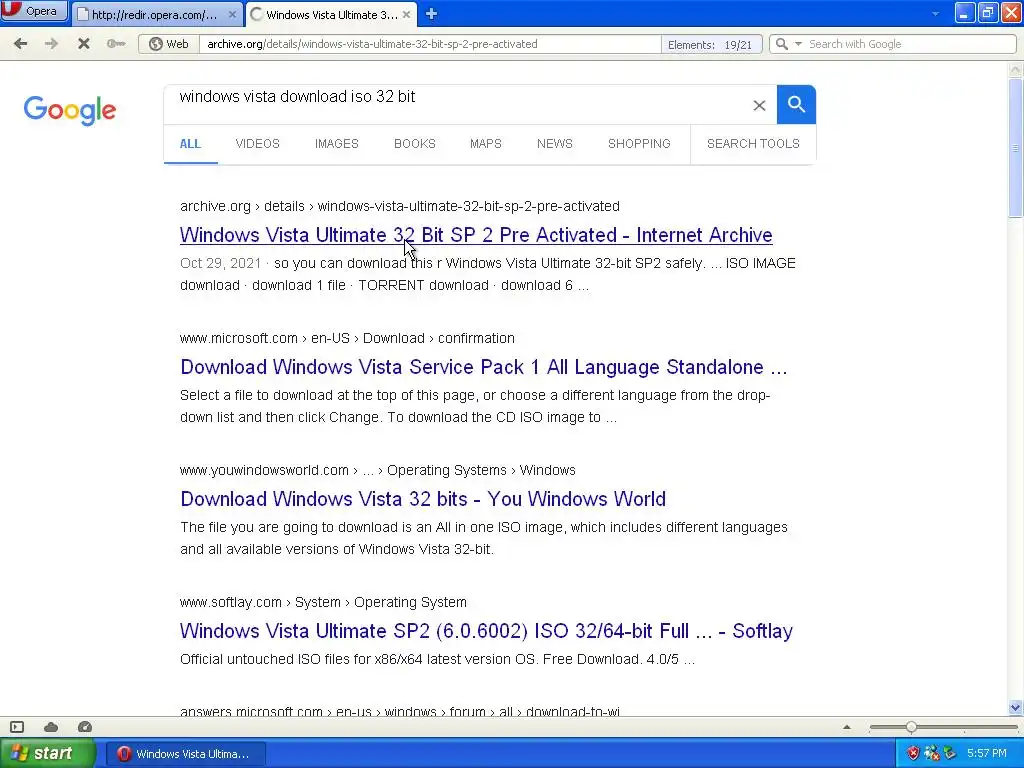Switch to IMAGES results
Screen dimensions: 1024x768
(x=336, y=144)
